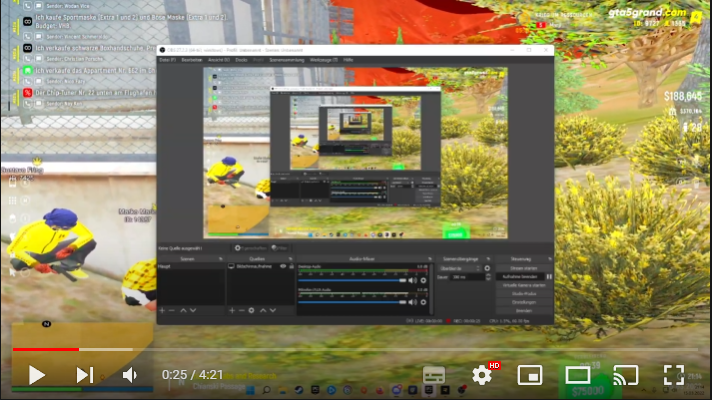Add a new source with plus
Viewport: 712px width, 400px height.
[232, 311]
